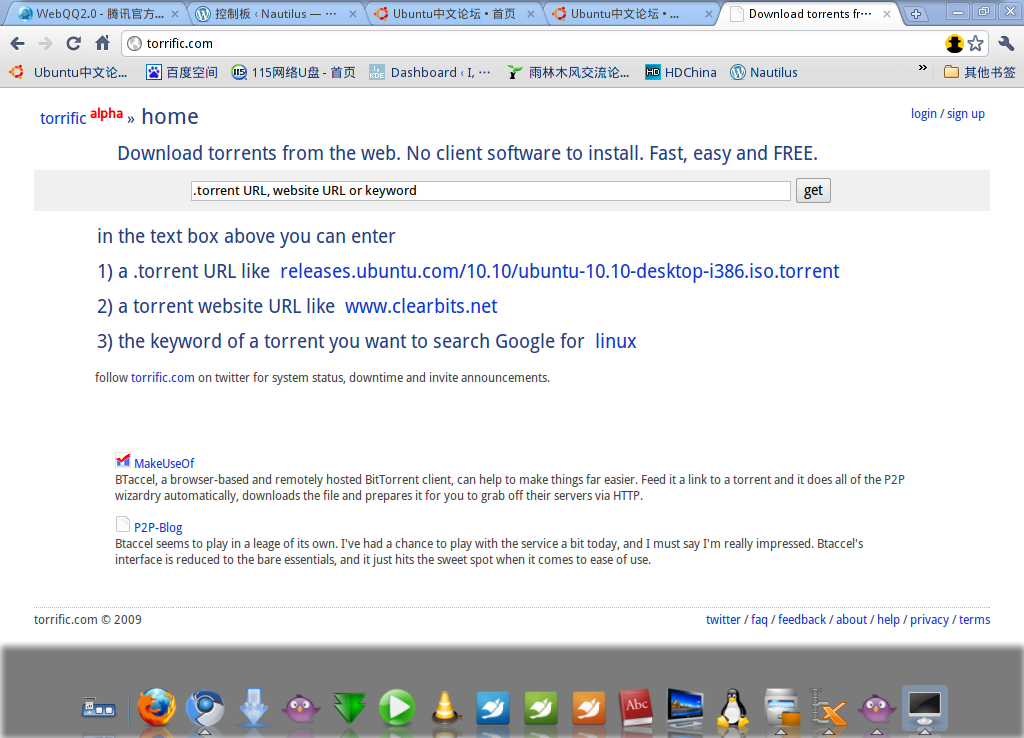Click the workspace switcher icon in the dock
Image resolution: width=1024 pixels, height=738 pixels.
pyautogui.click(x=99, y=708)
